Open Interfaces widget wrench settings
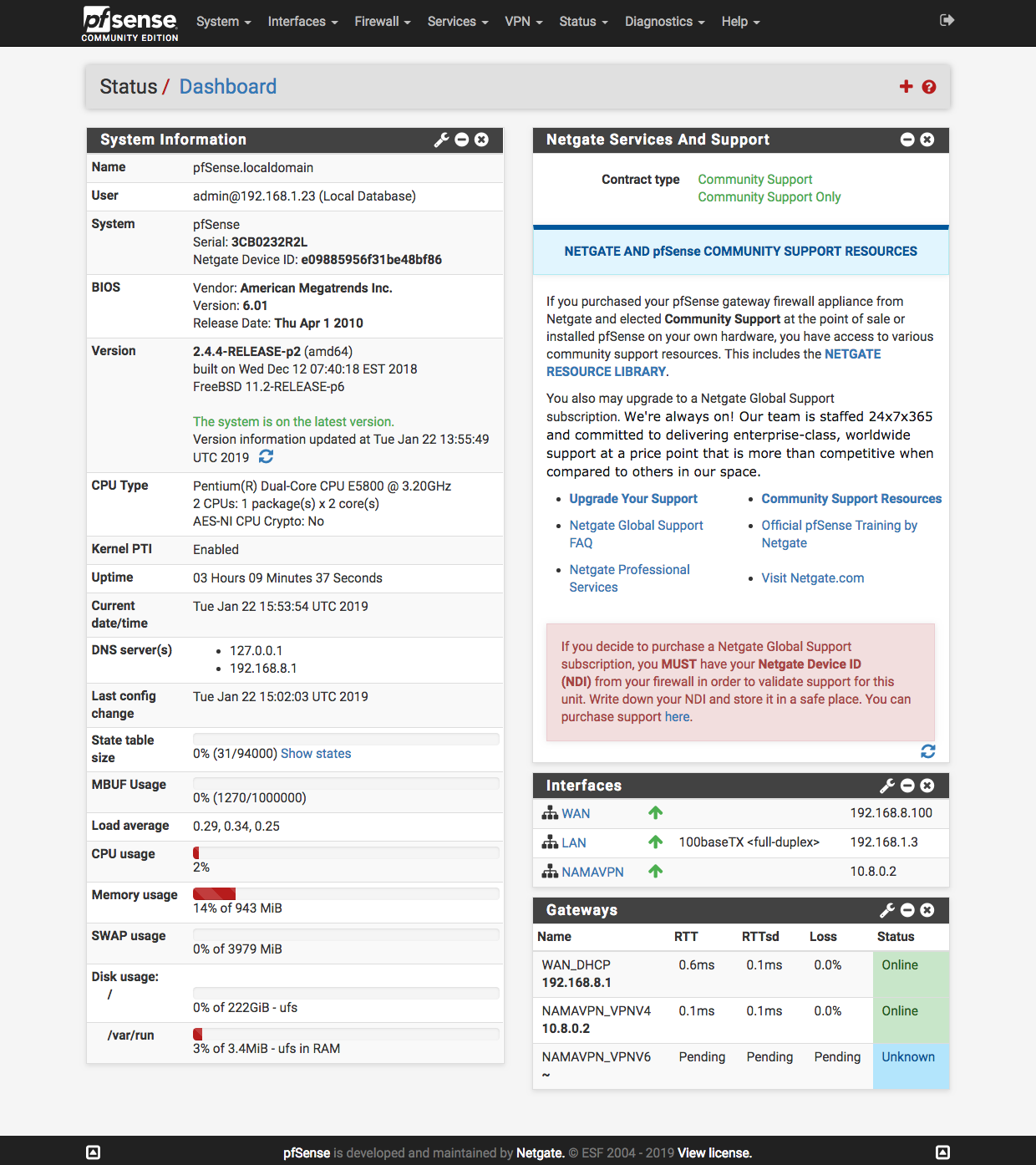 (887, 786)
